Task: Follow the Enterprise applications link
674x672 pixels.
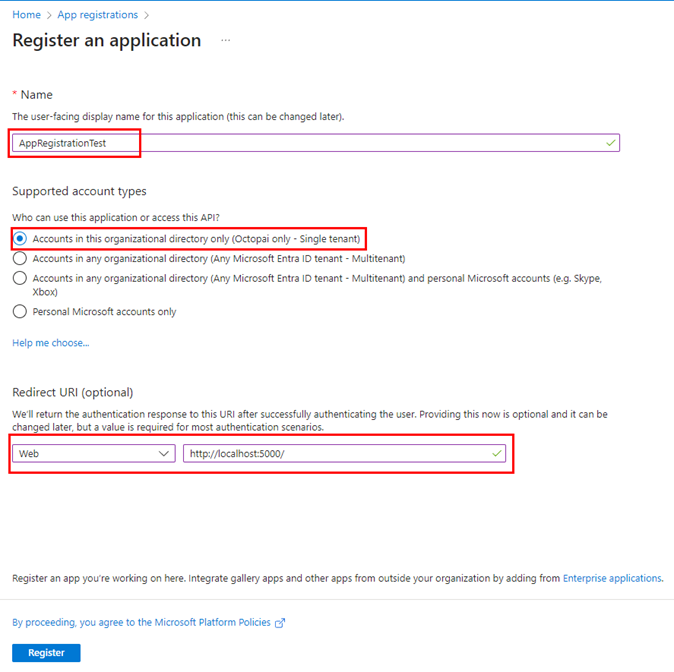Action: click(612, 578)
